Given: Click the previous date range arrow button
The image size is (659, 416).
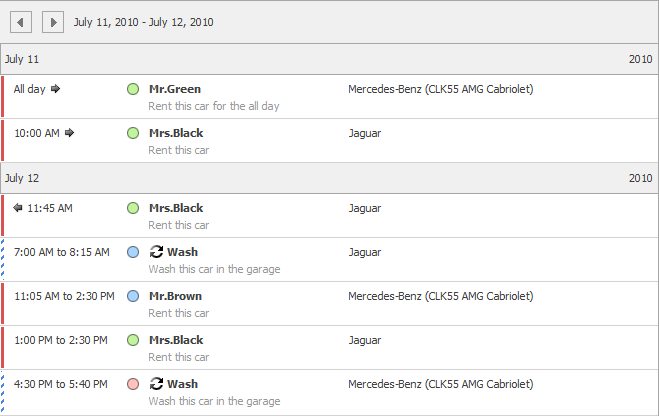Looking at the screenshot, I should [22, 21].
